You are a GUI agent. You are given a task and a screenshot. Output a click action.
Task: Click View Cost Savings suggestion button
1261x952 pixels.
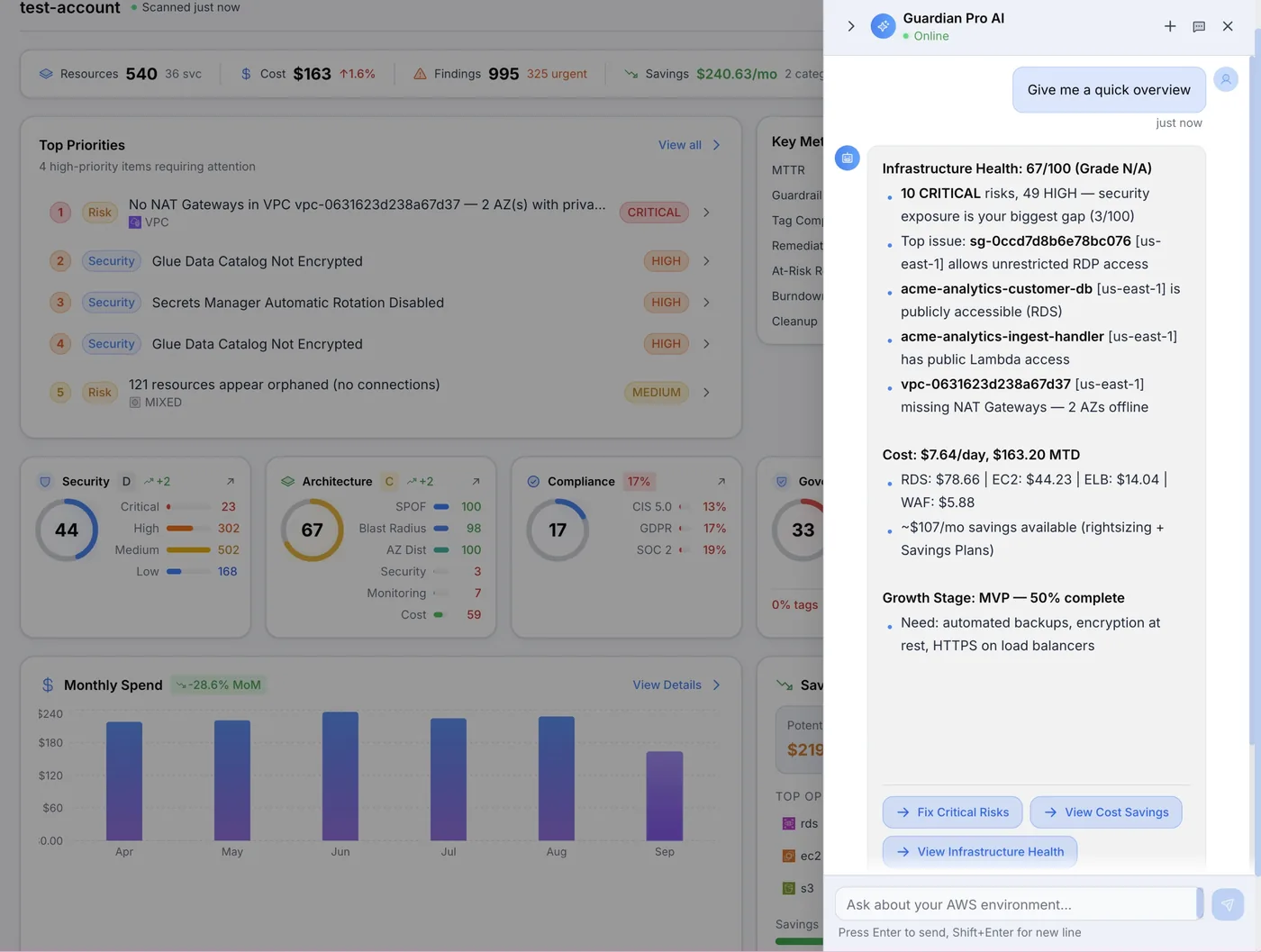click(x=1106, y=812)
